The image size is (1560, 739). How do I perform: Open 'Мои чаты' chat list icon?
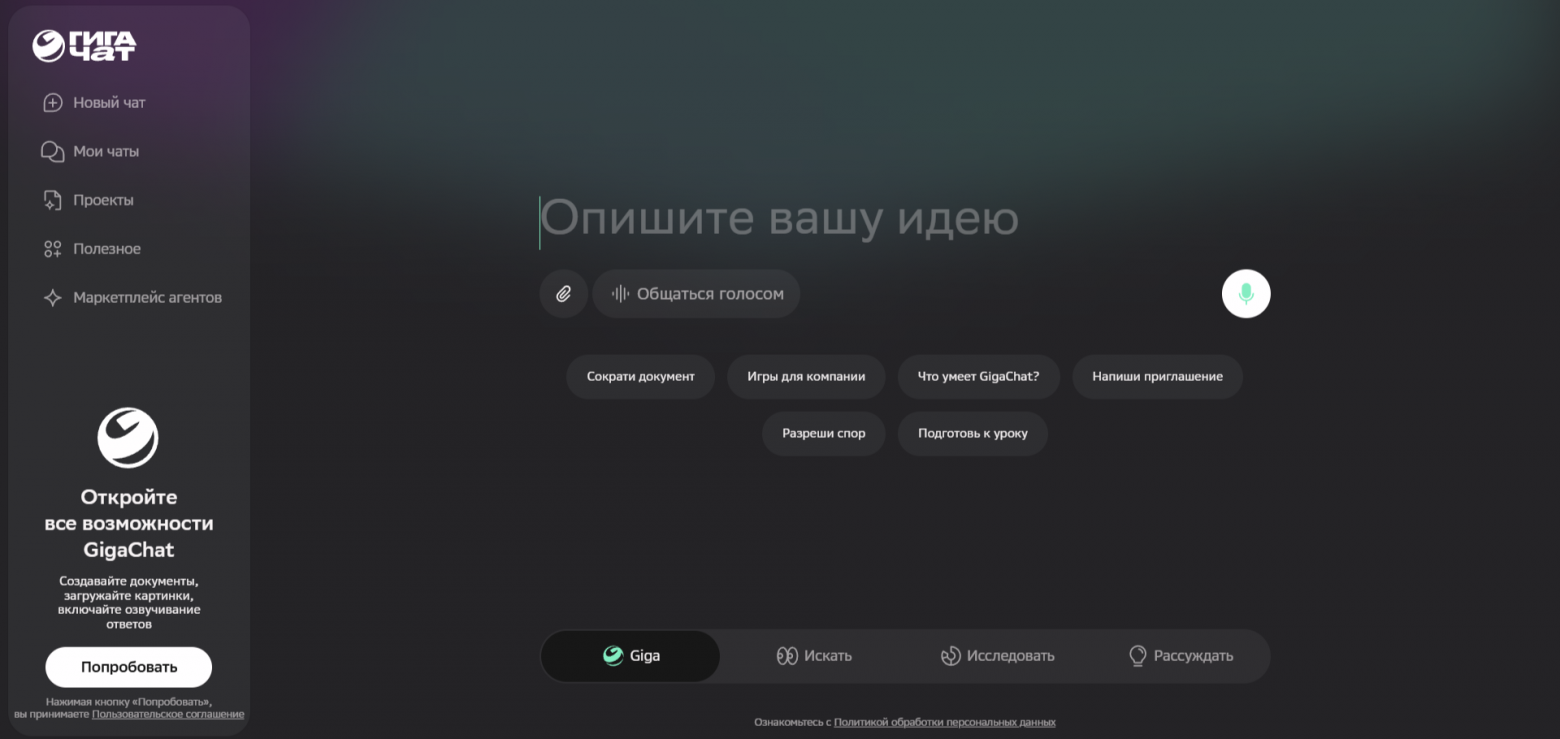[52, 151]
